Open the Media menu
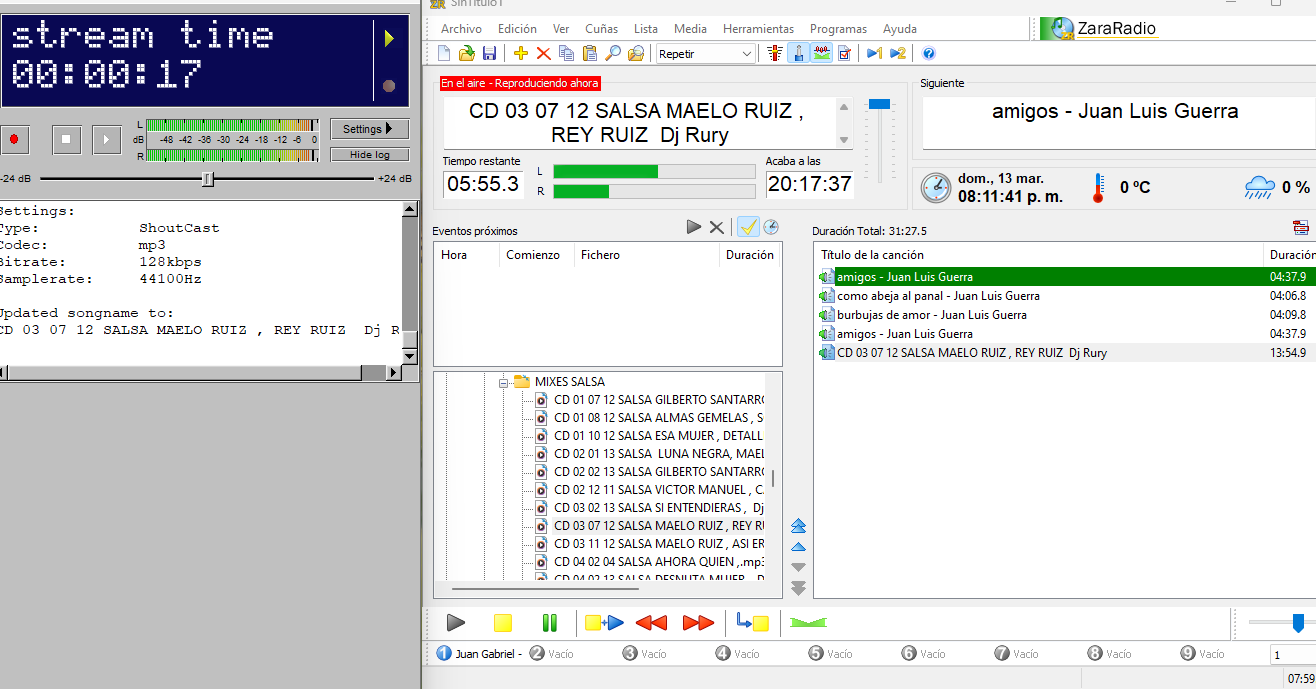This screenshot has height=689, width=1316. (x=690, y=29)
